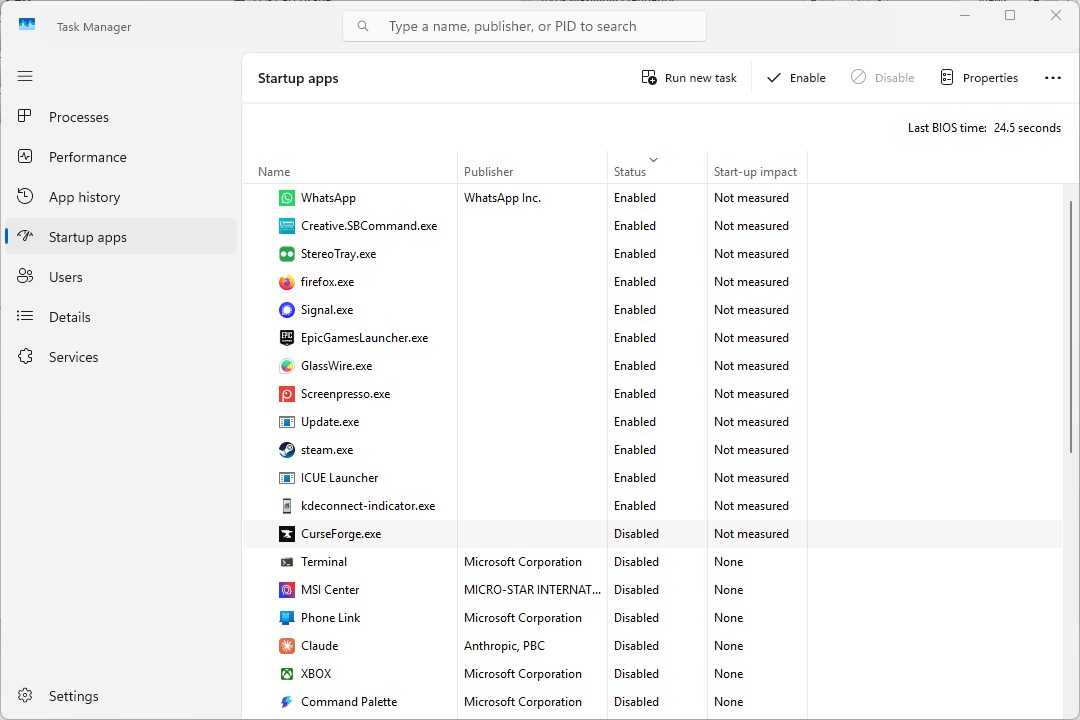Click the Phone Link icon
Image resolution: width=1080 pixels, height=720 pixels.
[287, 618]
